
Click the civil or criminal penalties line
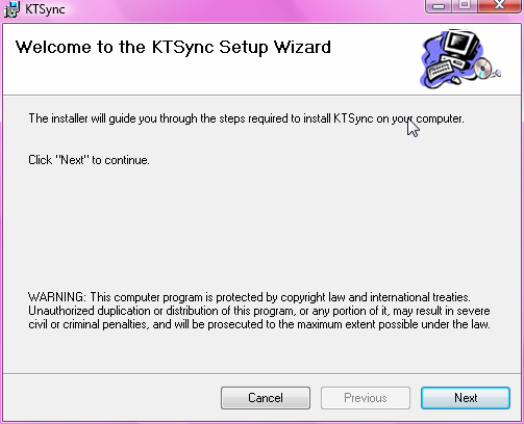pos(259,324)
